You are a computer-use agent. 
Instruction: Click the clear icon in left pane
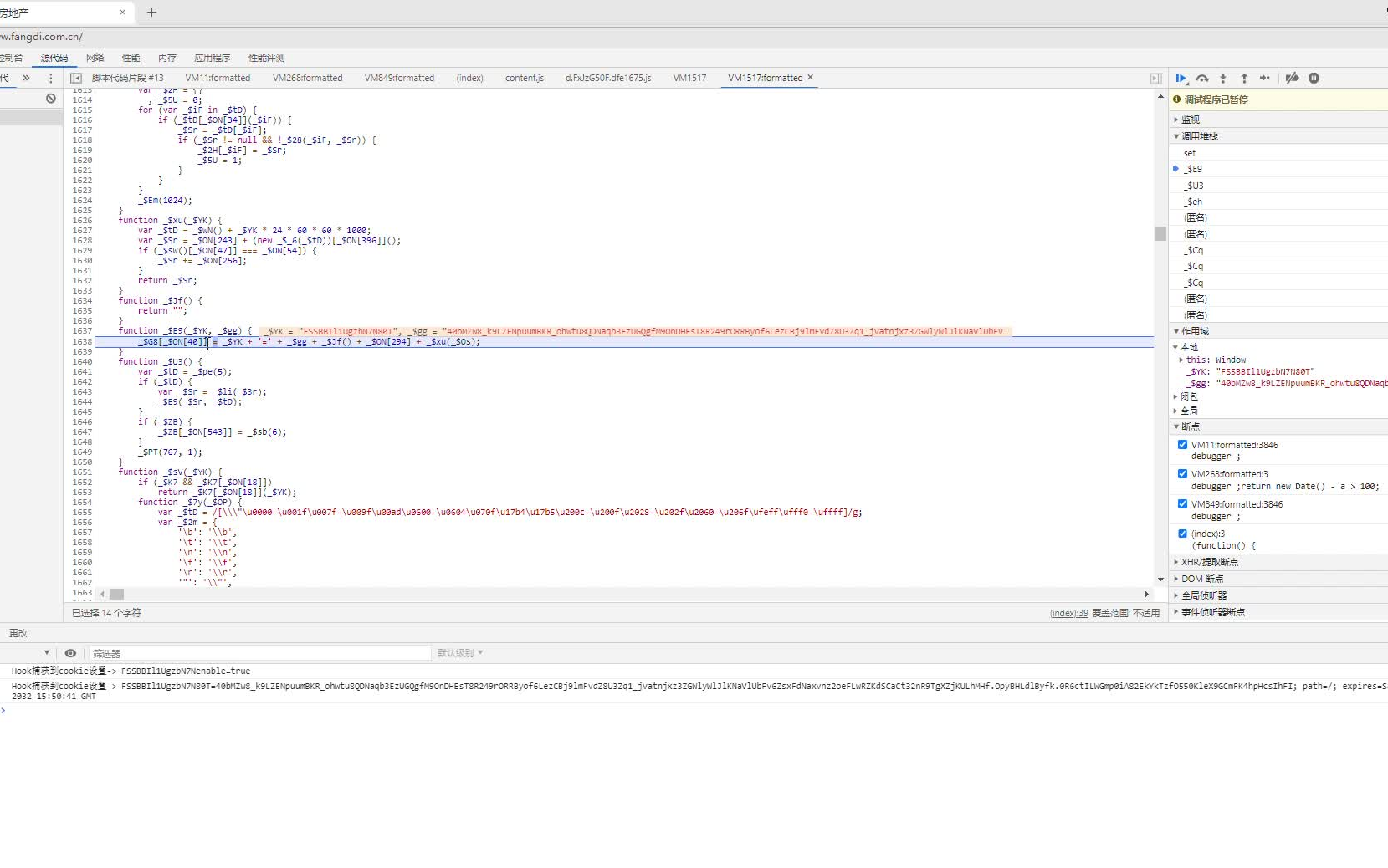click(x=51, y=99)
